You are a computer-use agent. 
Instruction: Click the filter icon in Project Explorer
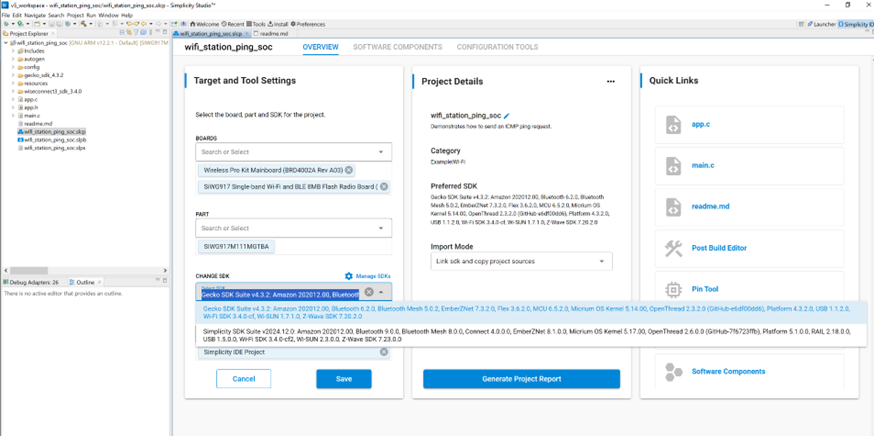click(x=138, y=33)
